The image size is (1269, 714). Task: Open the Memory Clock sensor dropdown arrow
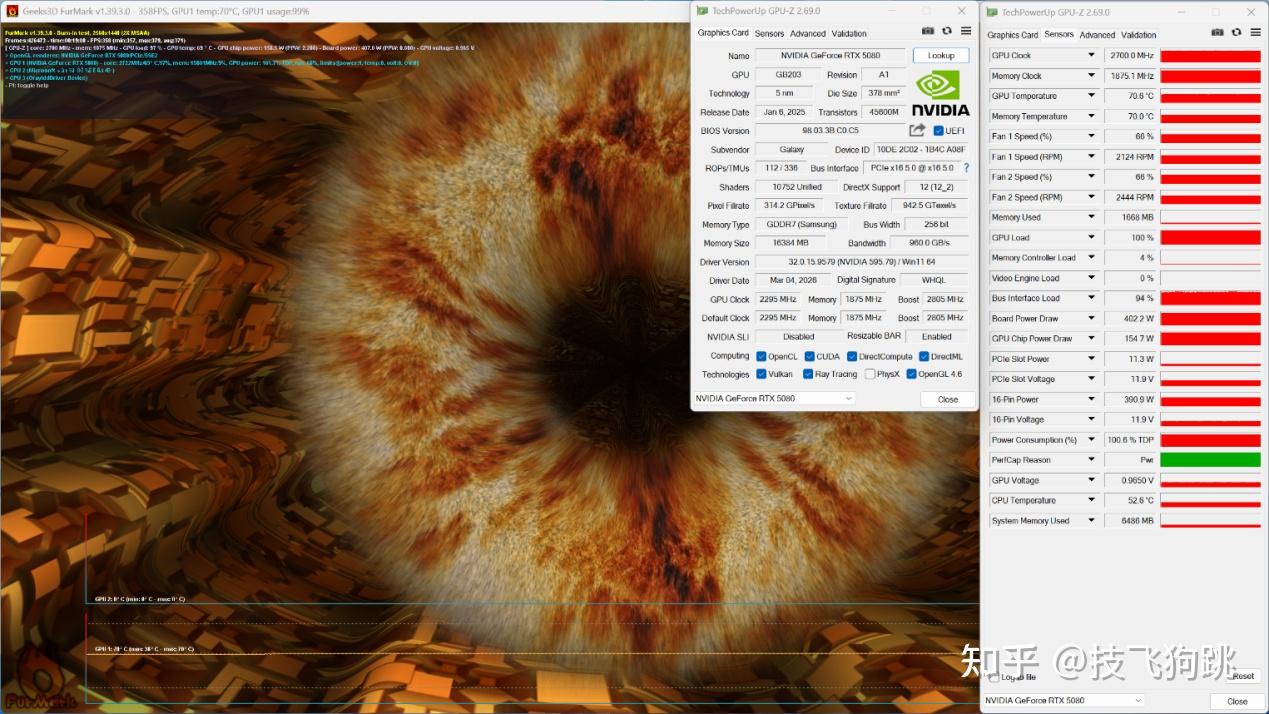coord(1091,76)
